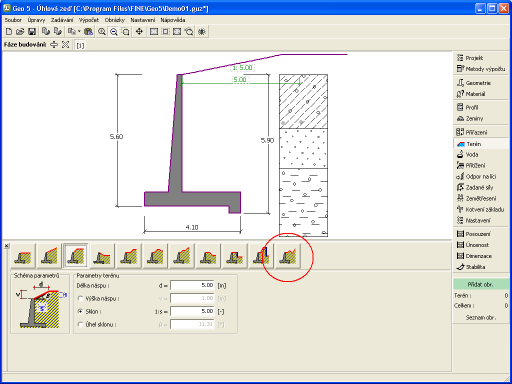The height and width of the screenshot is (384, 512).
Task: Select the Výška náspu radio button
Action: (x=80, y=298)
